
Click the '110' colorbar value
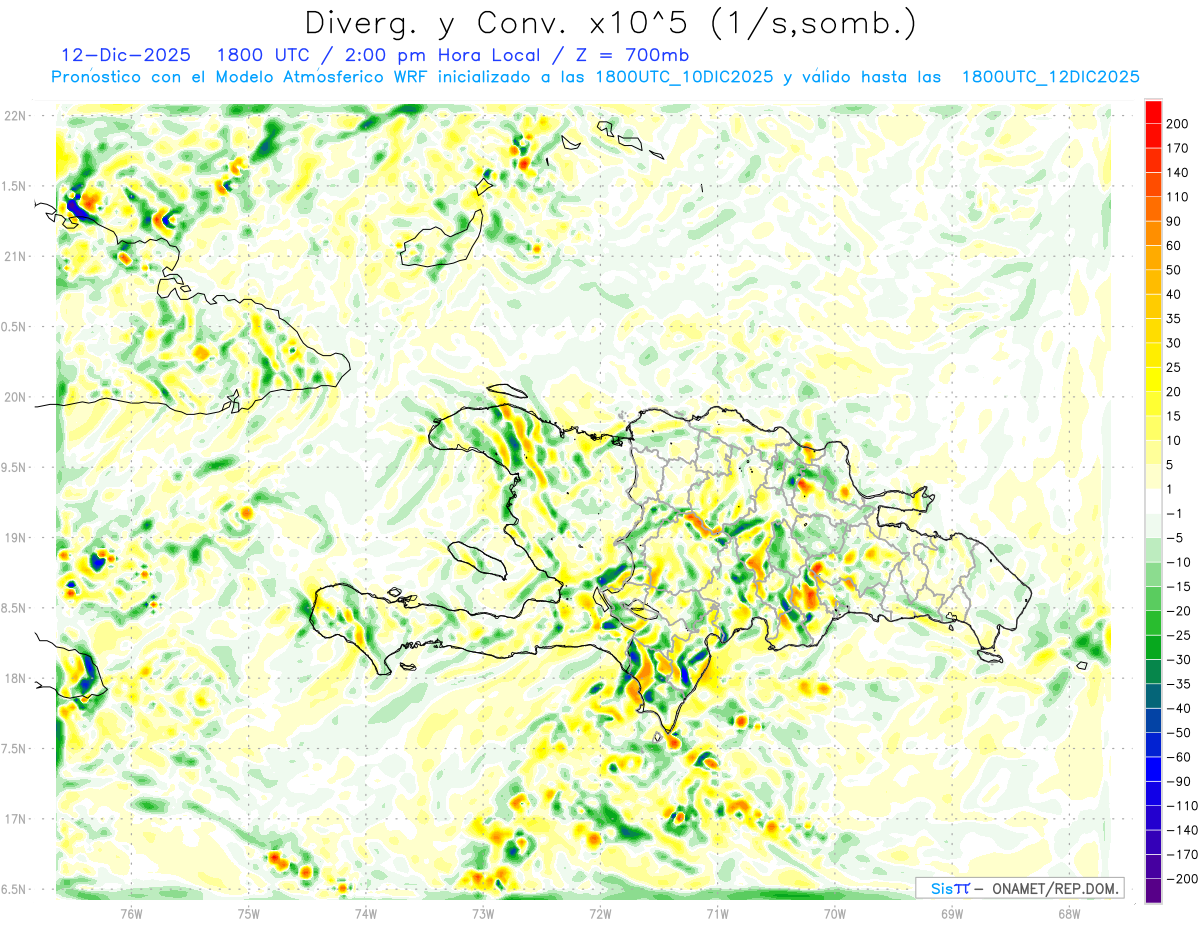click(x=1177, y=197)
